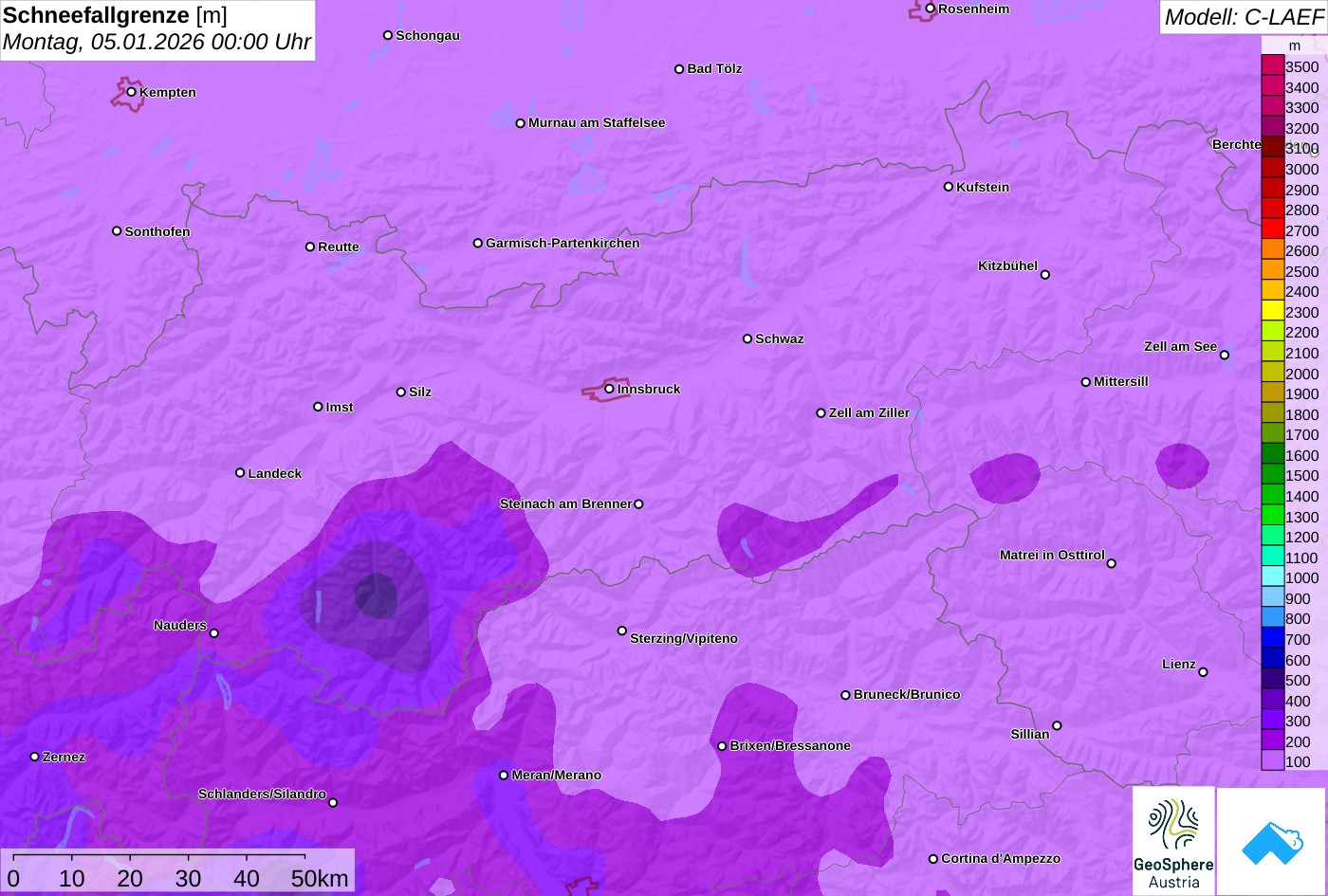Click the Imst location dot
This screenshot has height=896, width=1328.
318,407
